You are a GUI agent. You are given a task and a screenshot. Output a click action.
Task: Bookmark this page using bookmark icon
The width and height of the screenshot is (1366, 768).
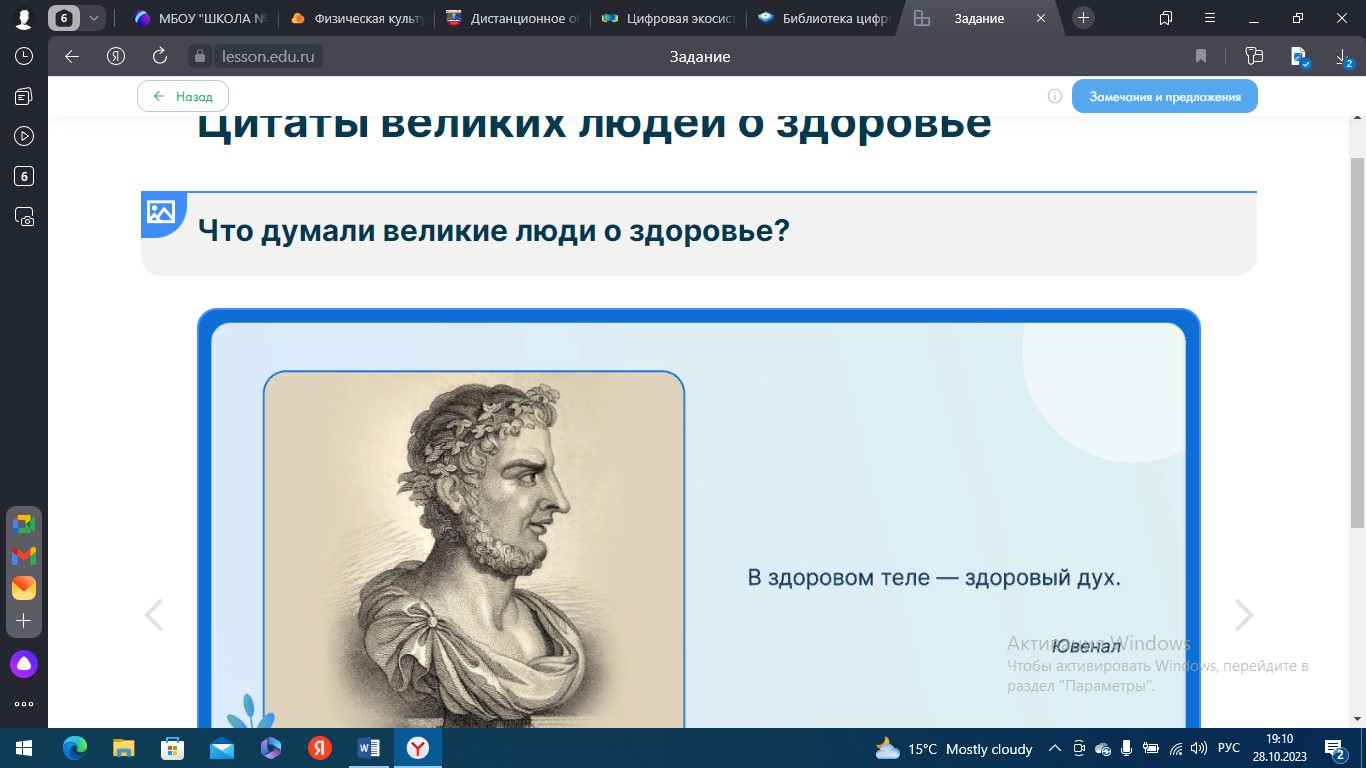(1201, 56)
